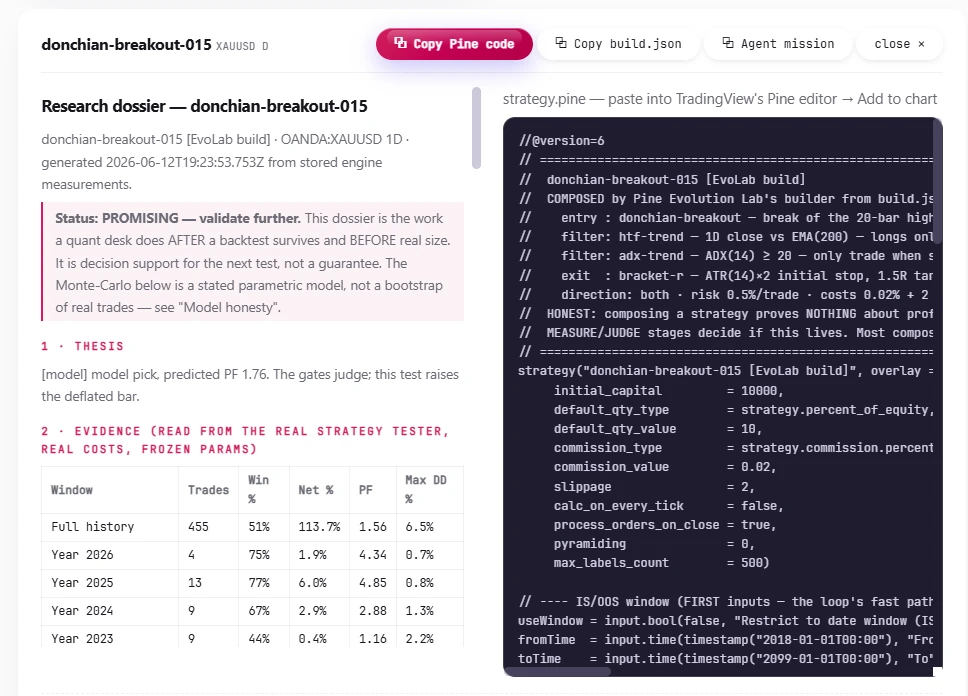Click the 1 · THESIS section heading
968x696 pixels.
tap(83, 346)
